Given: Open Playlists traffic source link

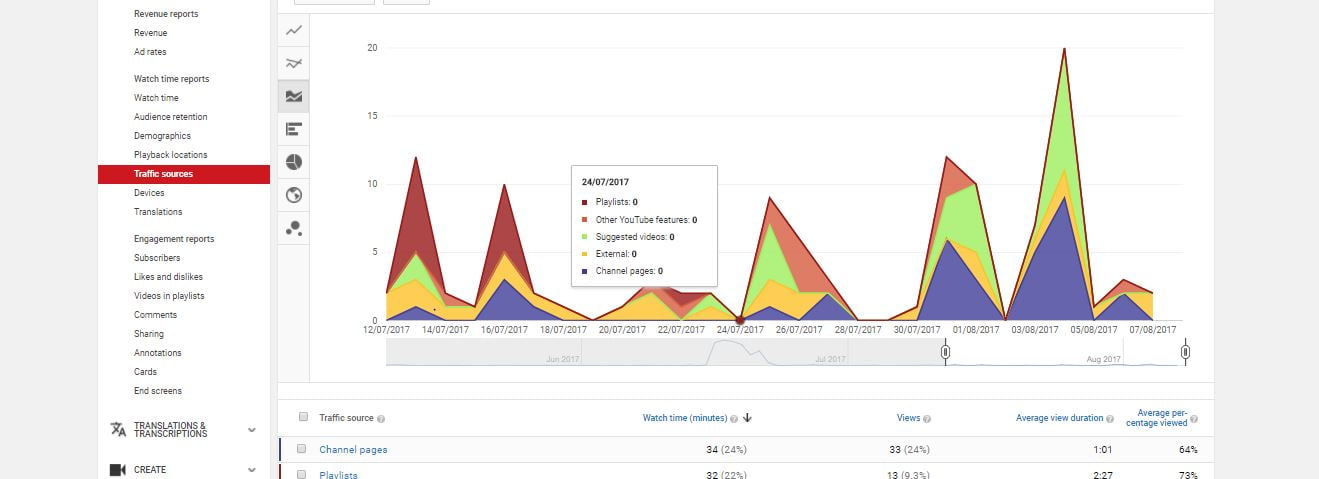Looking at the screenshot, I should [x=338, y=475].
